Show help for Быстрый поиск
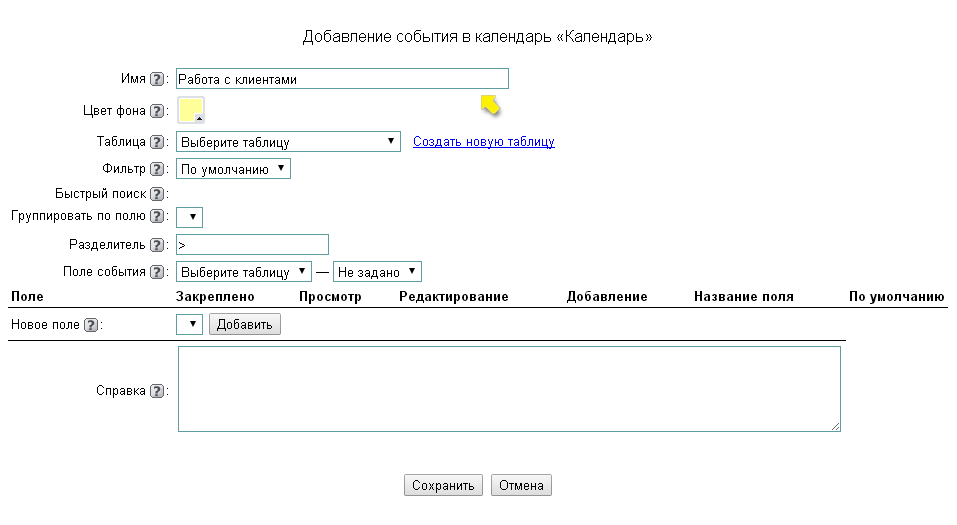 [157, 194]
